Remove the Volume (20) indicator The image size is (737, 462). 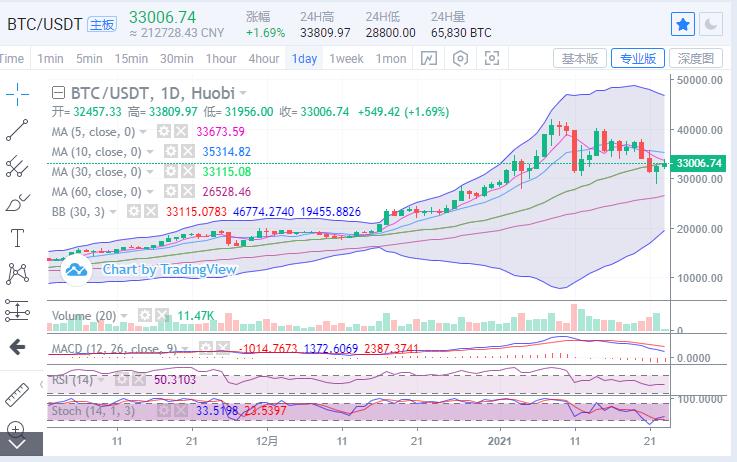point(162,315)
